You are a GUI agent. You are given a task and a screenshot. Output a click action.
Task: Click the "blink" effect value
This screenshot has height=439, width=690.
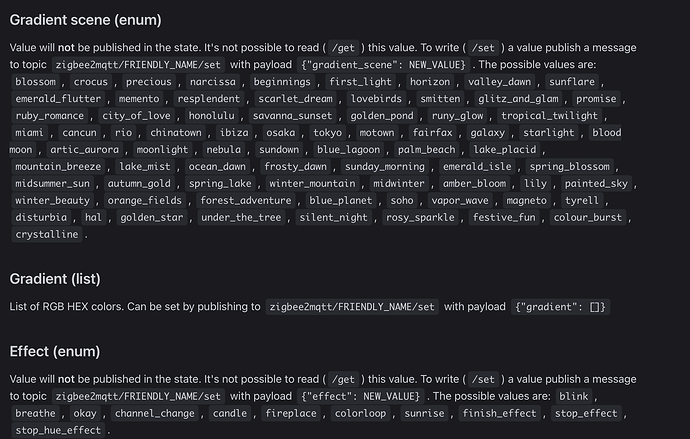click(x=574, y=396)
